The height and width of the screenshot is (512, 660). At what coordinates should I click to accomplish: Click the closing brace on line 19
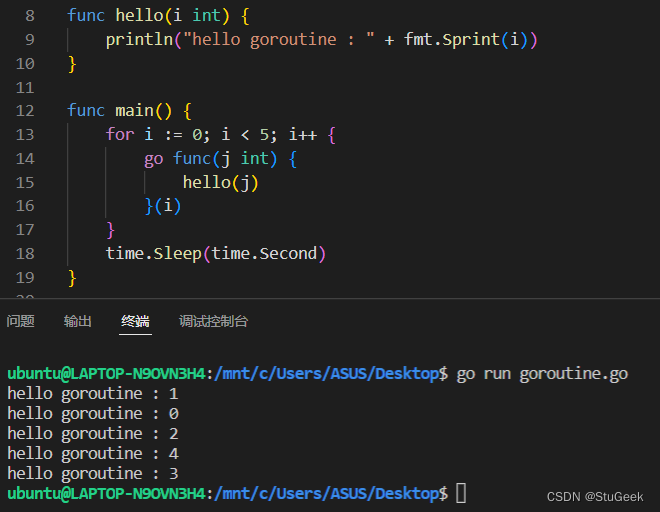point(72,278)
